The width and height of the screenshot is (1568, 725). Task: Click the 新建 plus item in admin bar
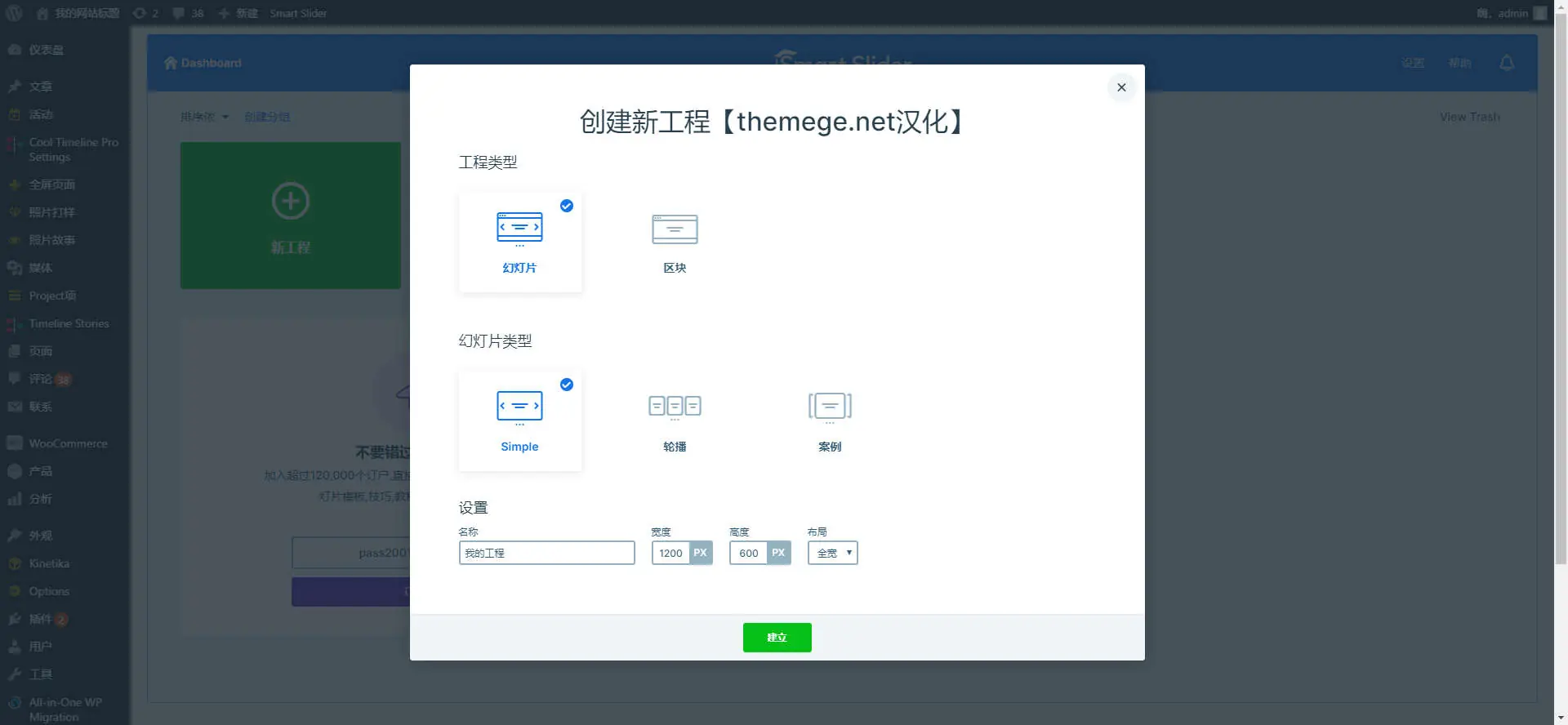pos(238,13)
